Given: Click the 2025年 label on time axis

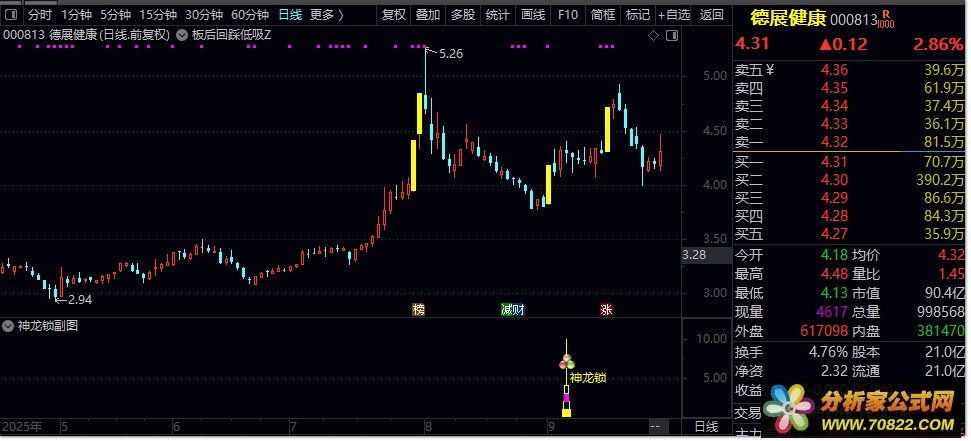Looking at the screenshot, I should click(x=22, y=427).
